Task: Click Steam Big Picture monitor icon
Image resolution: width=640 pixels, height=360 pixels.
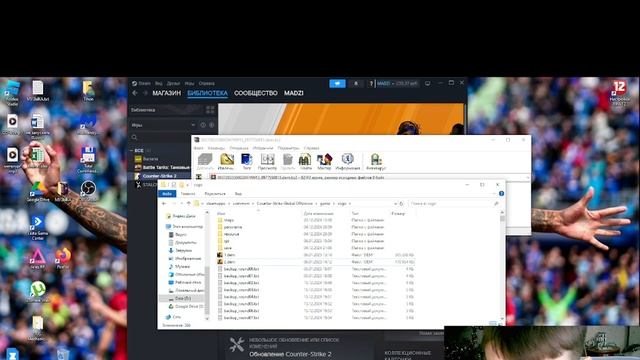Action: coord(427,83)
